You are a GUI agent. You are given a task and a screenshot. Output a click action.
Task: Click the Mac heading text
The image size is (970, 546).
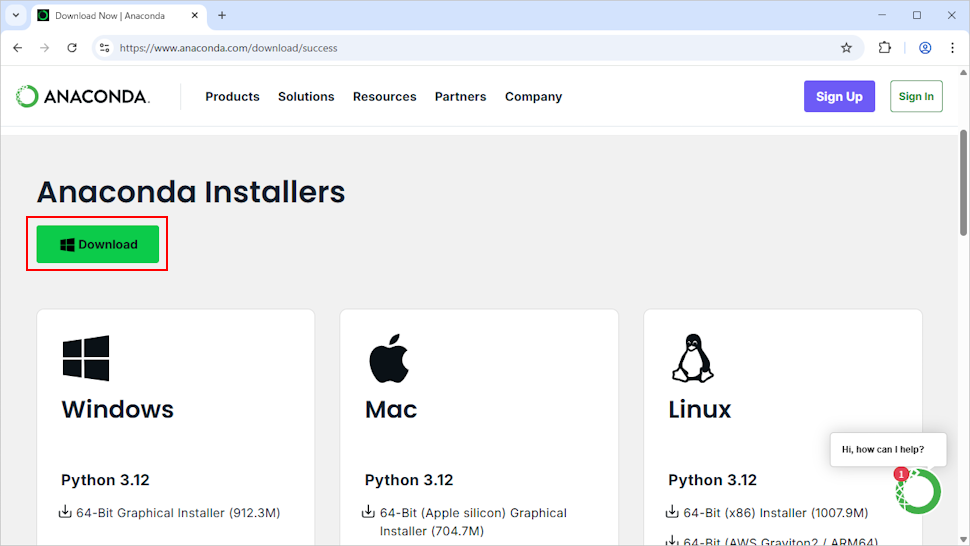pyautogui.click(x=391, y=409)
